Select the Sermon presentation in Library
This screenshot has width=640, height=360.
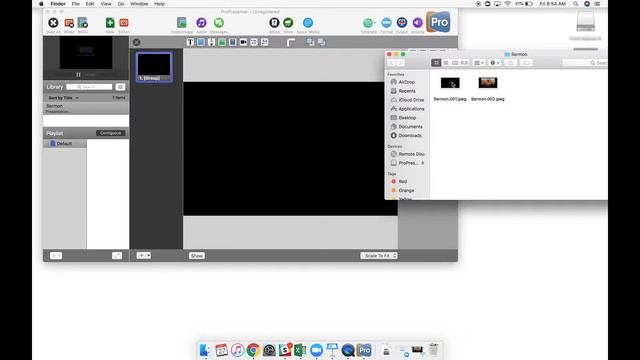[x=86, y=108]
